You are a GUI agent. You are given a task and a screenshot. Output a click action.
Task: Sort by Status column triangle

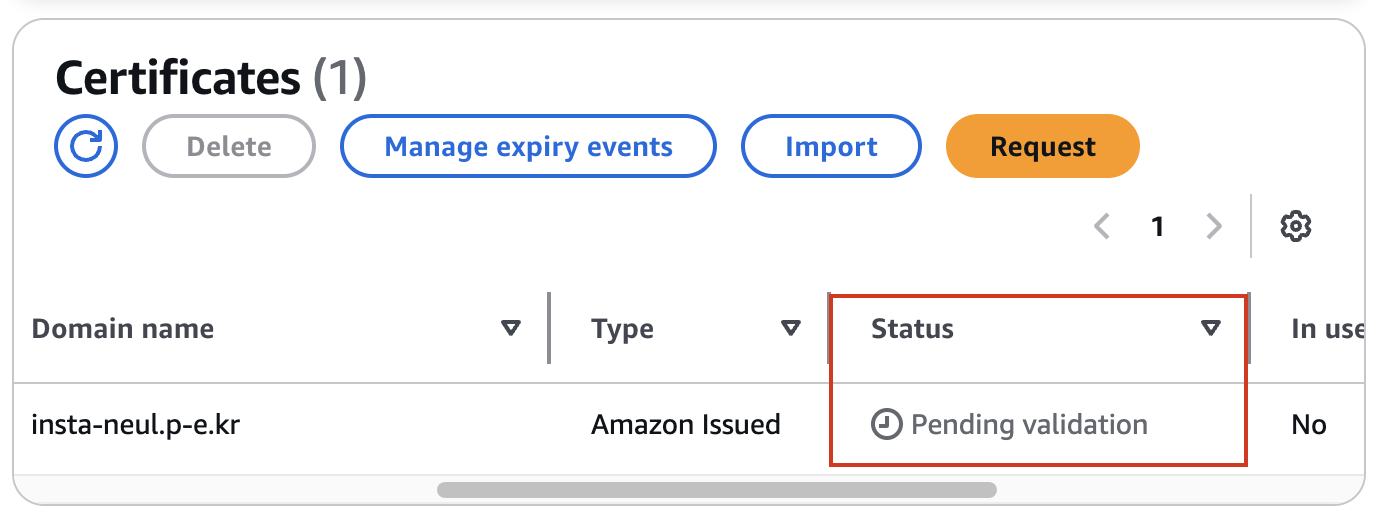[1211, 328]
